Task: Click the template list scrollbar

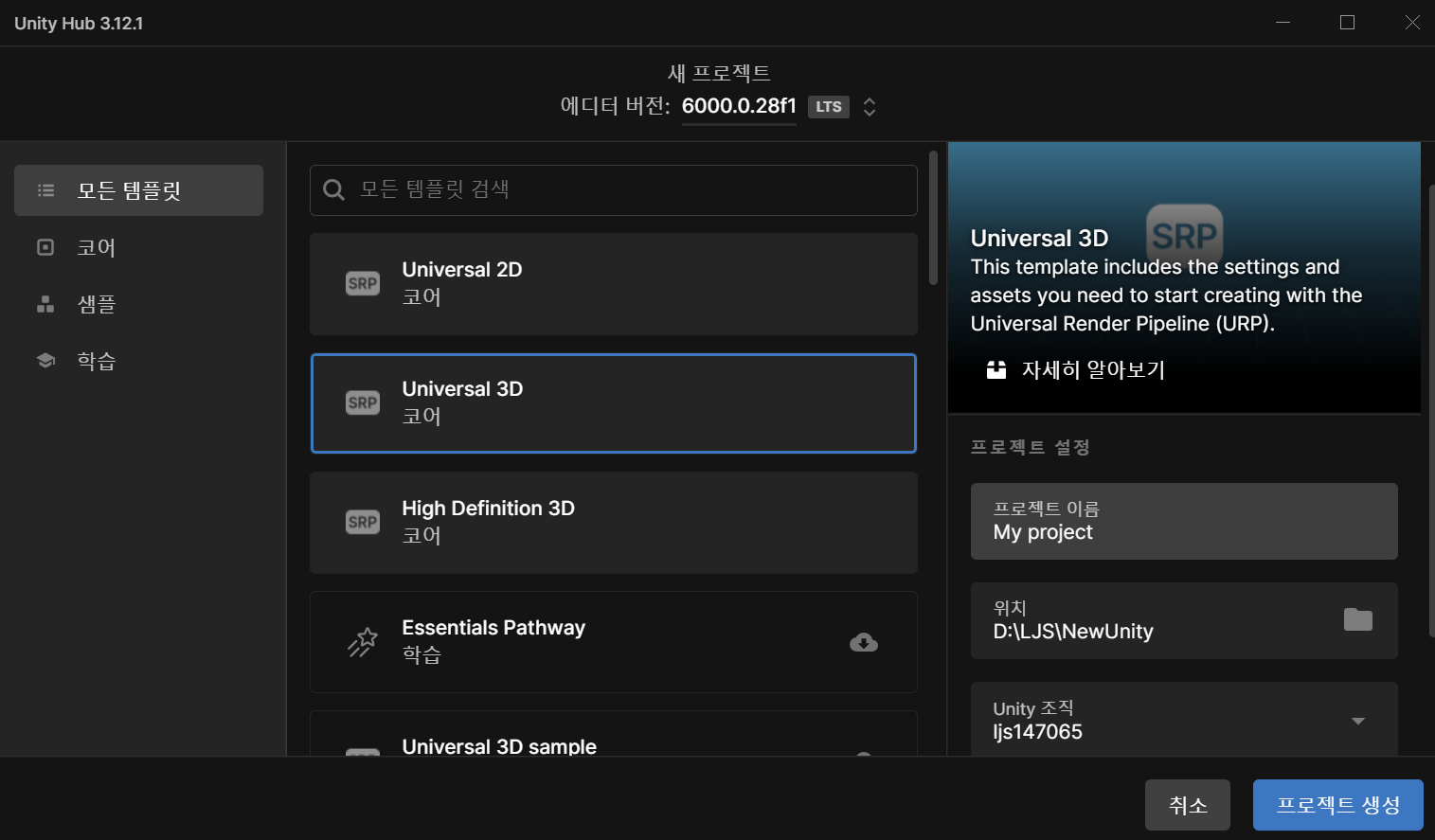Action: 933,218
